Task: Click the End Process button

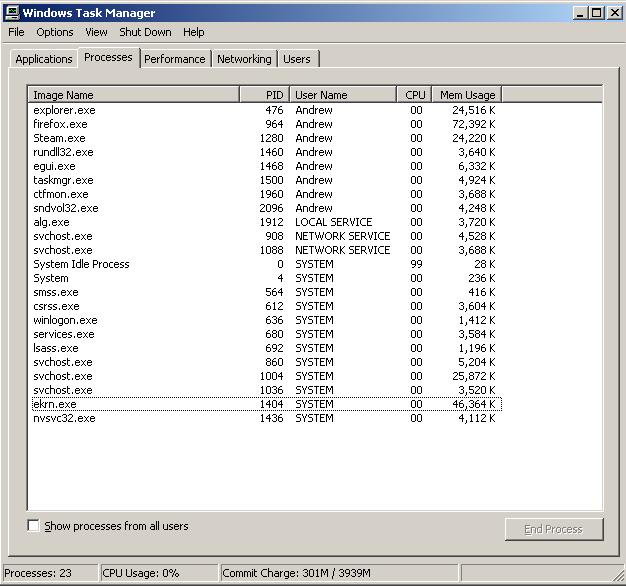Action: point(553,529)
